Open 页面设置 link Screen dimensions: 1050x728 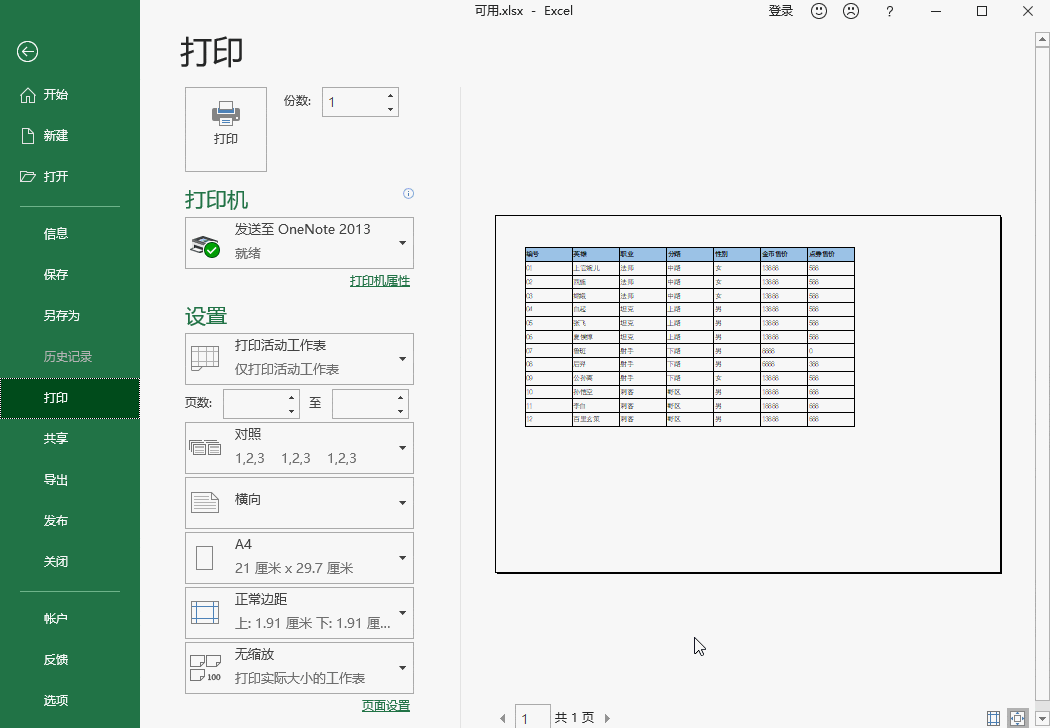[386, 705]
